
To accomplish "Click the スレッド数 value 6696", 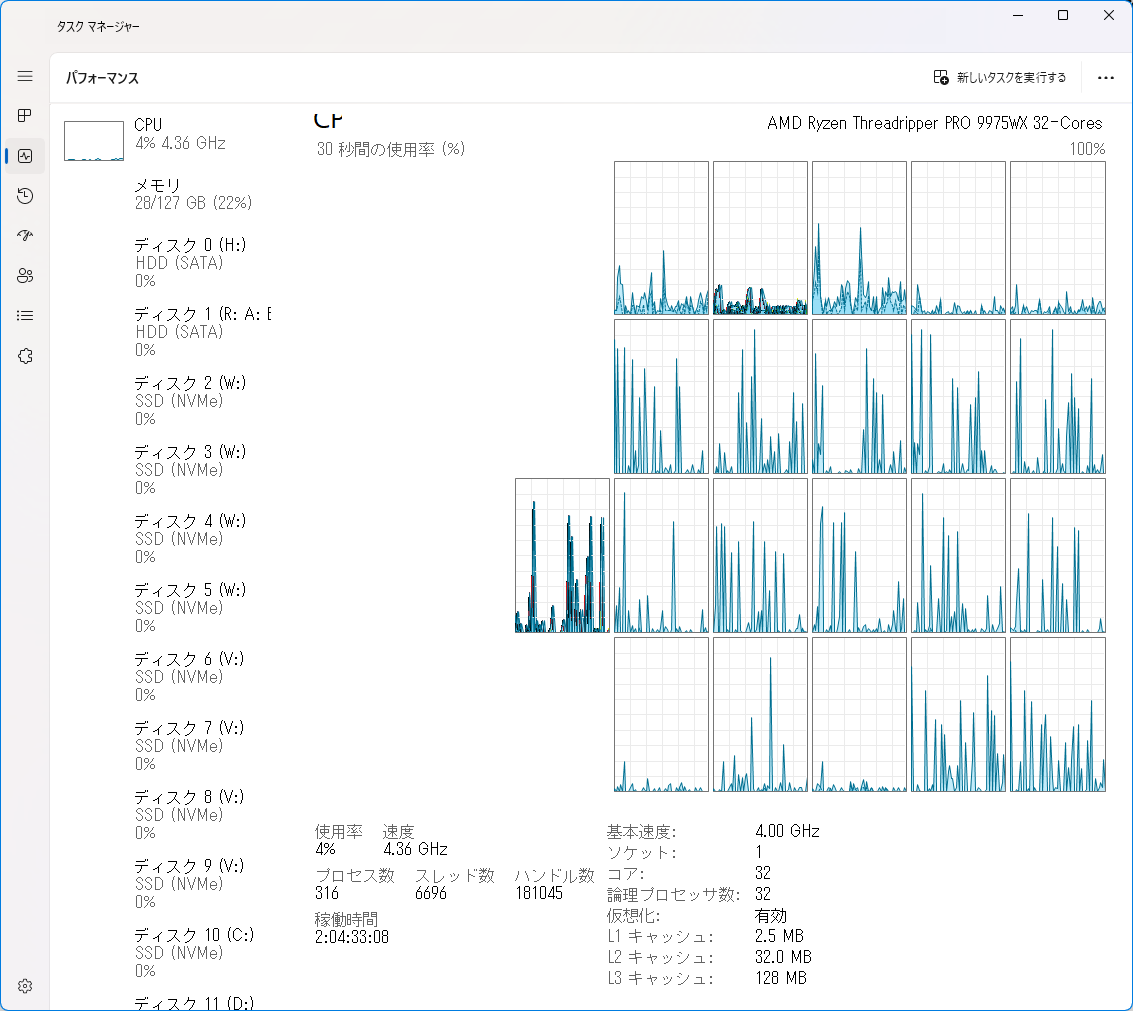I will coord(431,893).
